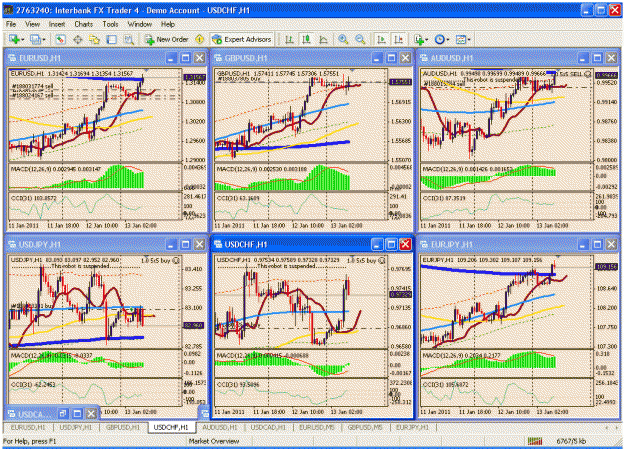Open the View menu

click(32, 24)
